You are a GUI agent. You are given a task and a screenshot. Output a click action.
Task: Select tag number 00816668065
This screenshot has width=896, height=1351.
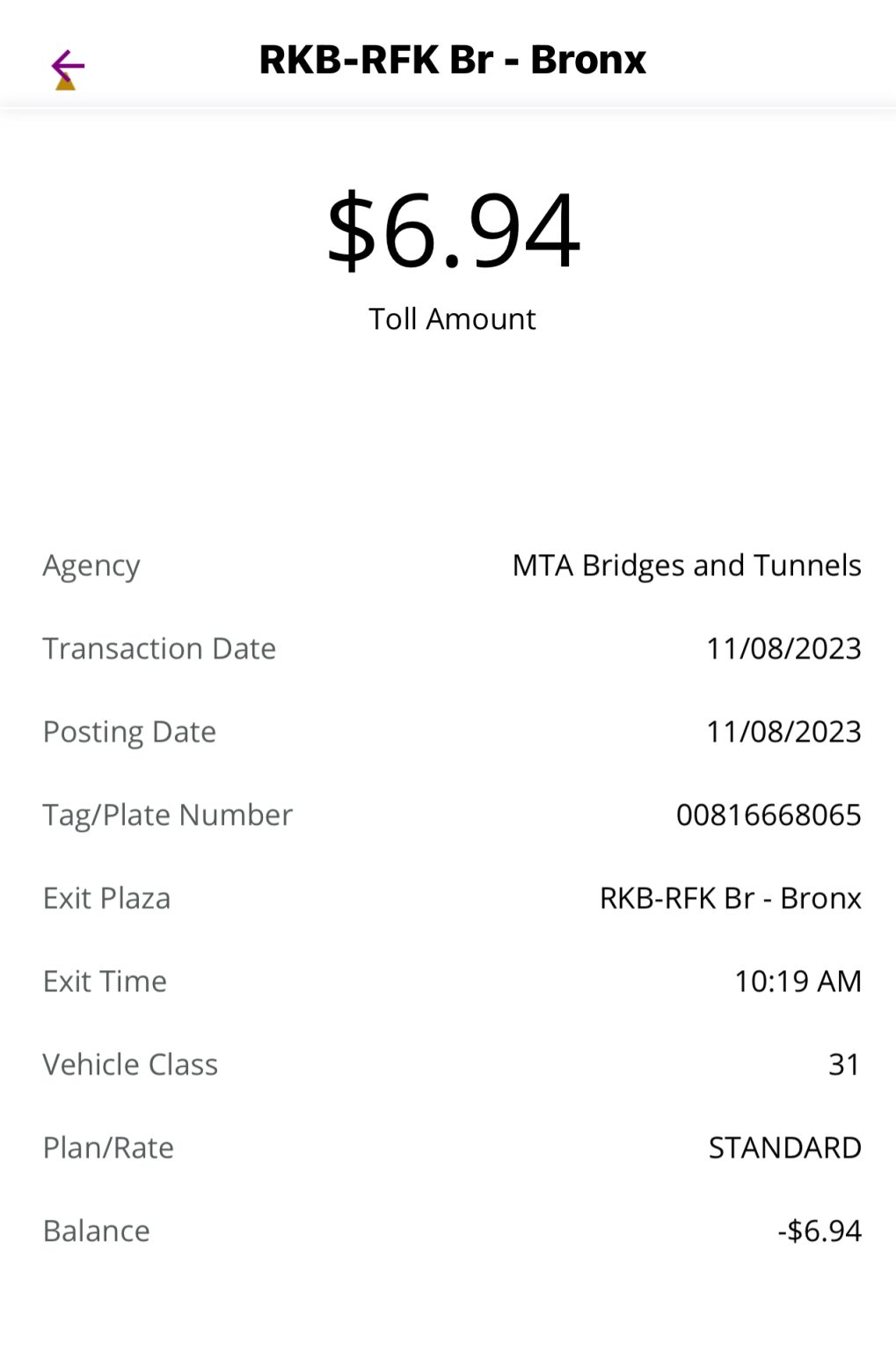pyautogui.click(x=769, y=814)
